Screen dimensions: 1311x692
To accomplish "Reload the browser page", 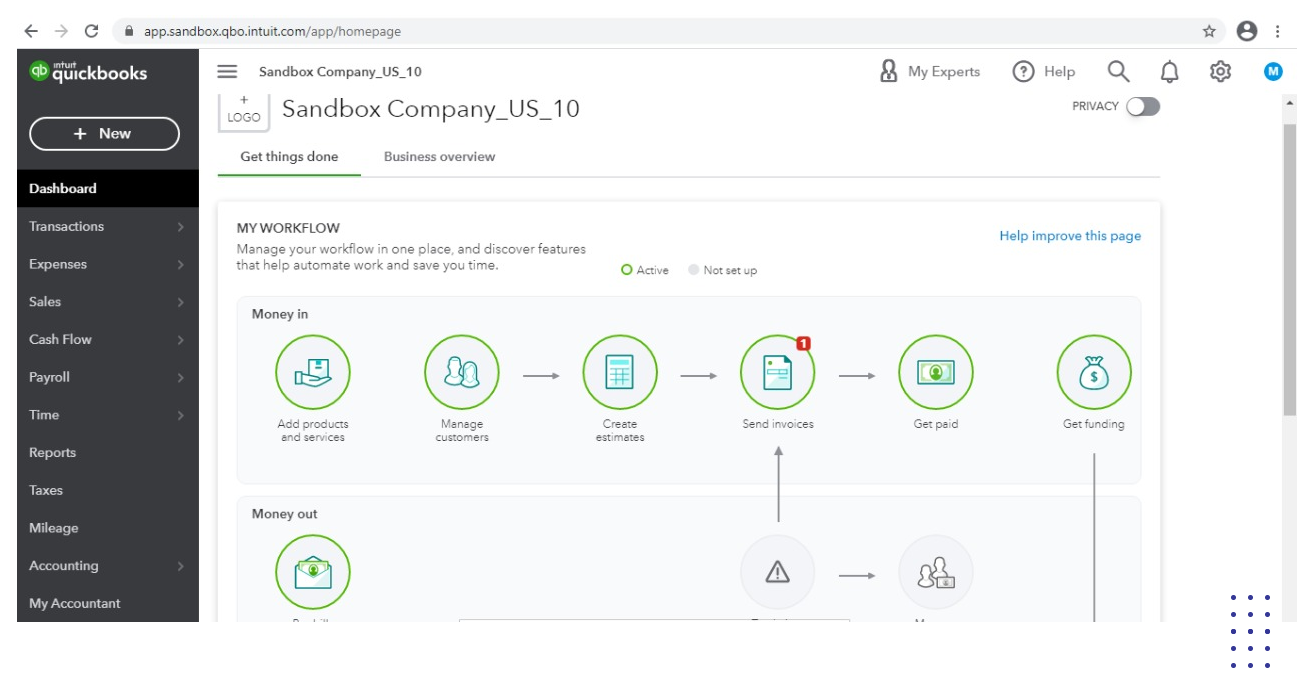I will (91, 31).
